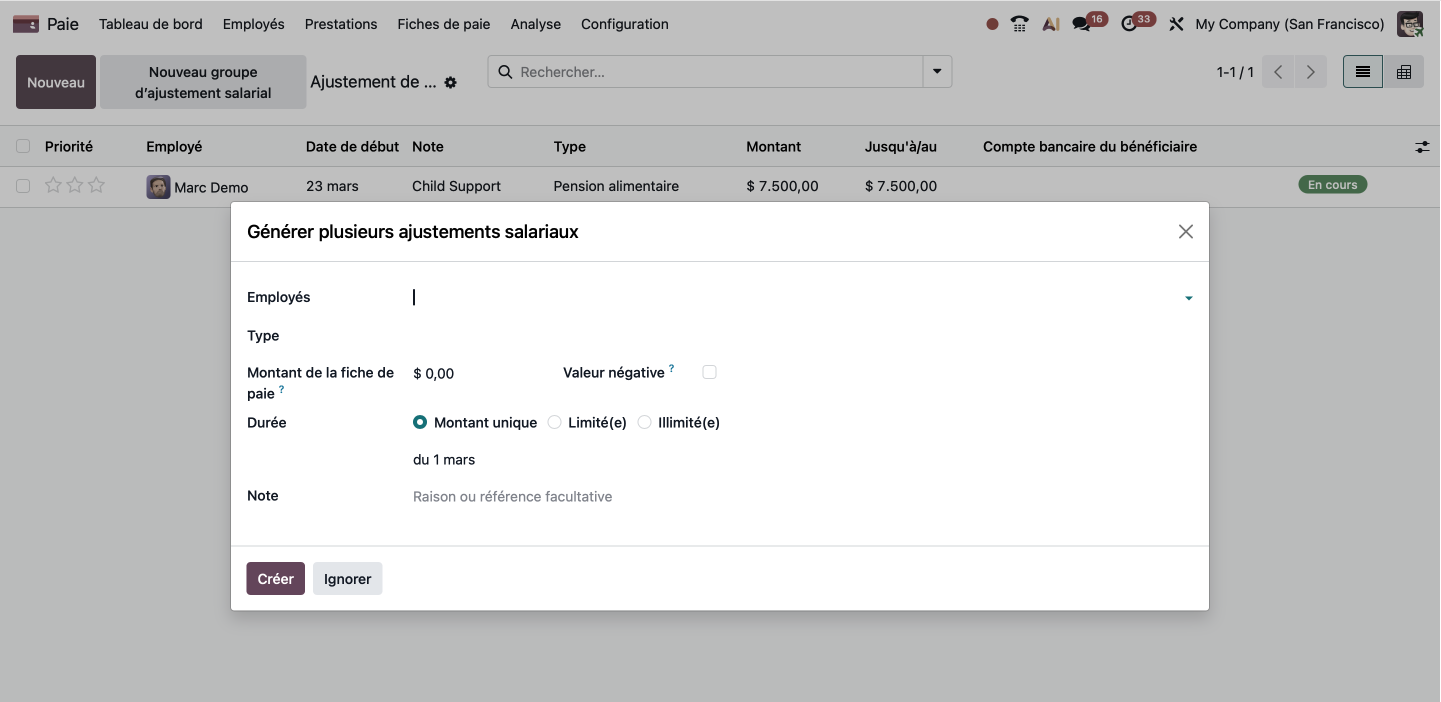
Task: Open the debug tools wrench icon
Action: (x=1176, y=24)
